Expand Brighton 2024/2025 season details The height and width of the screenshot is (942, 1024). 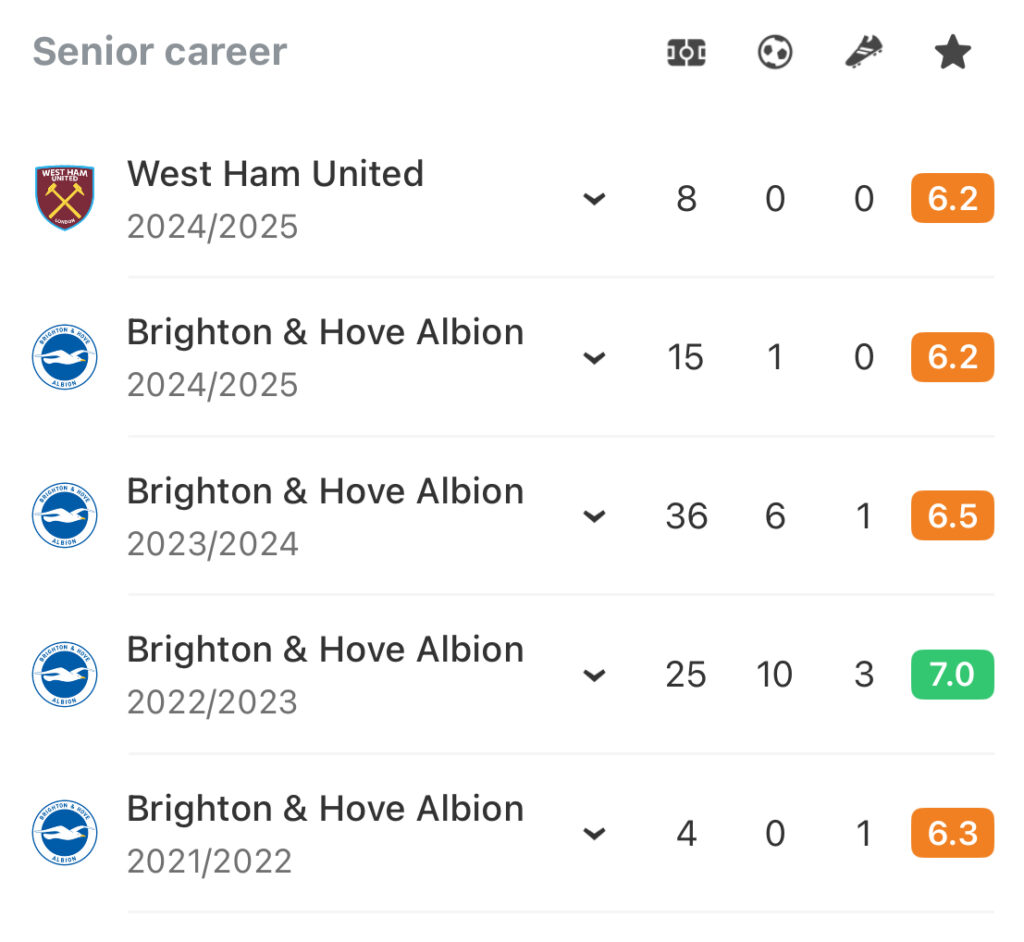594,357
